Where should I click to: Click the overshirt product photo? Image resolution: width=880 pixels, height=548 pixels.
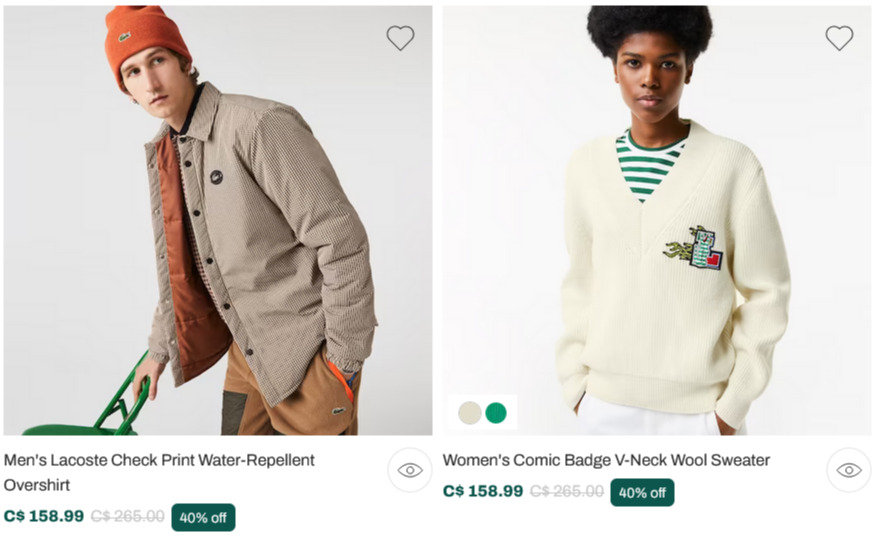(x=218, y=220)
